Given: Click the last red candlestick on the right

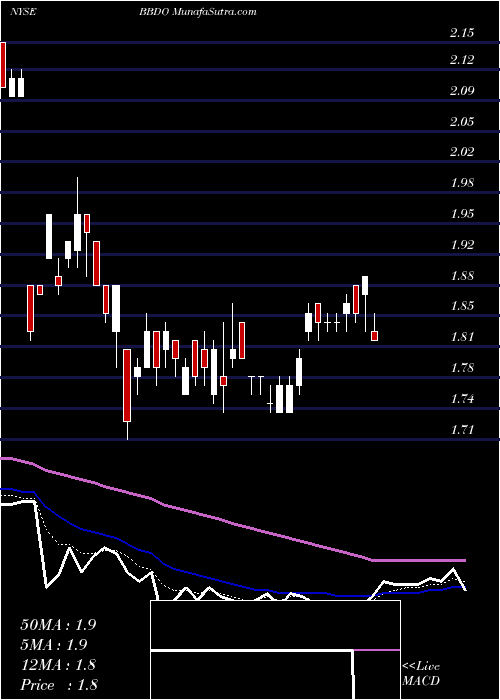Looking at the screenshot, I should 375,336.
